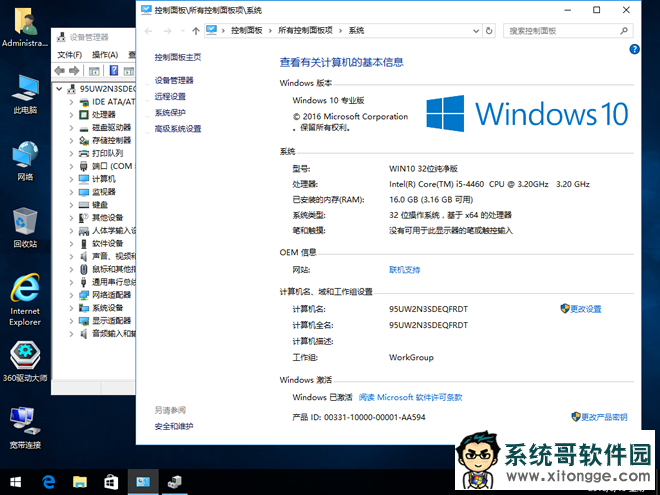The image size is (660, 495).
Task: Open the 远程设置 sidebar link
Action: pyautogui.click(x=170, y=96)
